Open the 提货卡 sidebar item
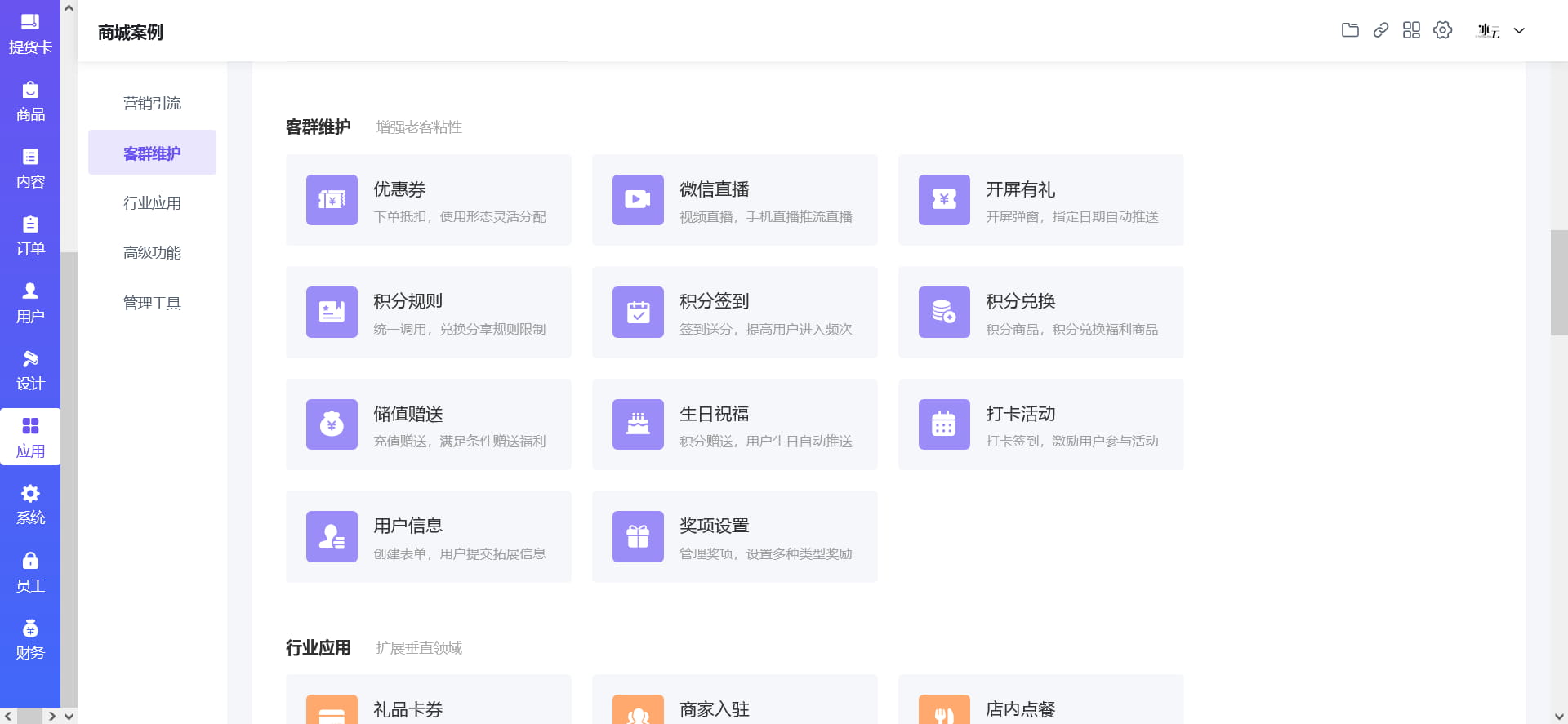The width and height of the screenshot is (1568, 724). [30, 34]
